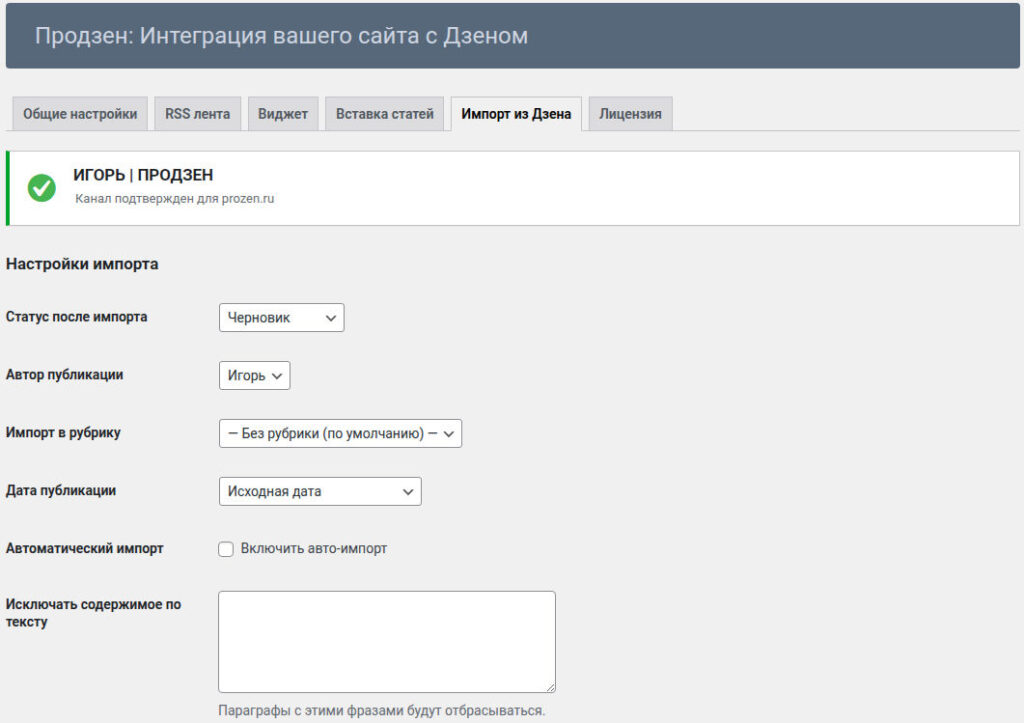Image resolution: width=1024 pixels, height=723 pixels.
Task: Click the green checkmark confirmation icon
Action: point(42,187)
